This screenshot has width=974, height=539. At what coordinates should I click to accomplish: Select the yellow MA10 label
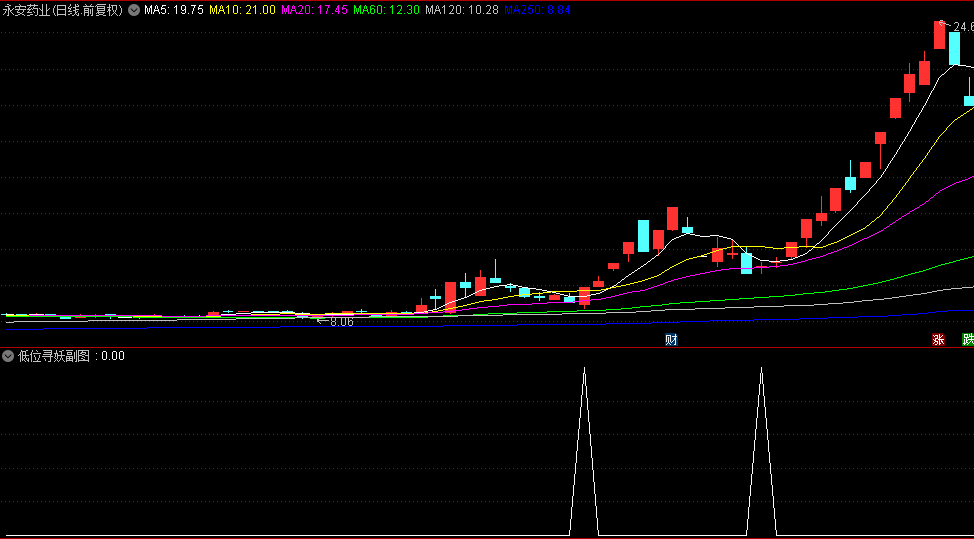242,10
